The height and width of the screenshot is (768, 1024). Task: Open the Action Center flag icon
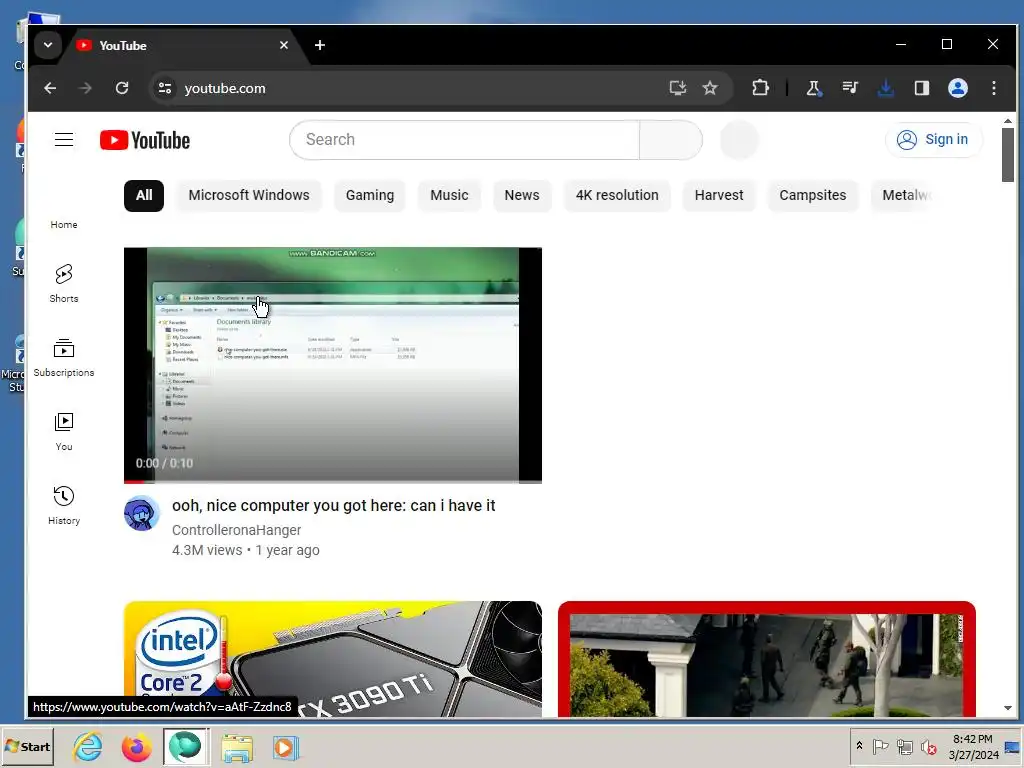tap(880, 746)
